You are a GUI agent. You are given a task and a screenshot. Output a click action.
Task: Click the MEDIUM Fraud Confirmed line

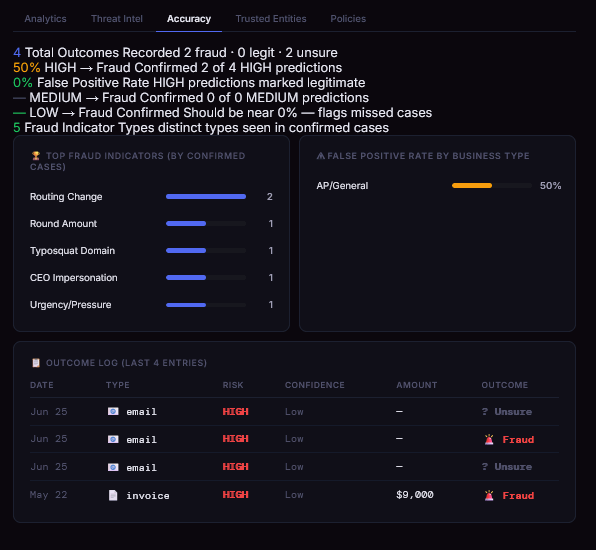(x=191, y=98)
